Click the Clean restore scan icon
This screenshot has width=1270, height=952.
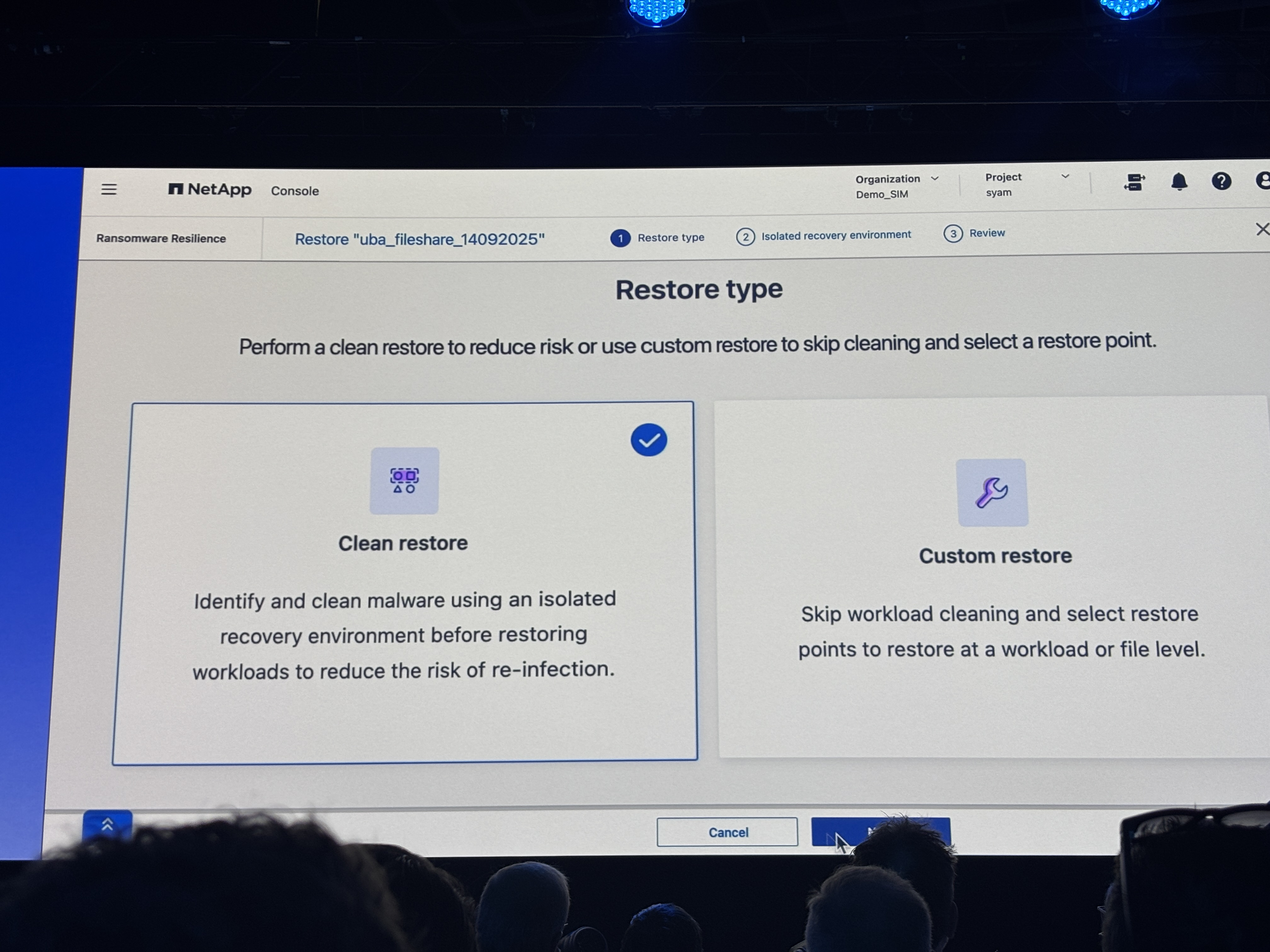click(x=404, y=481)
